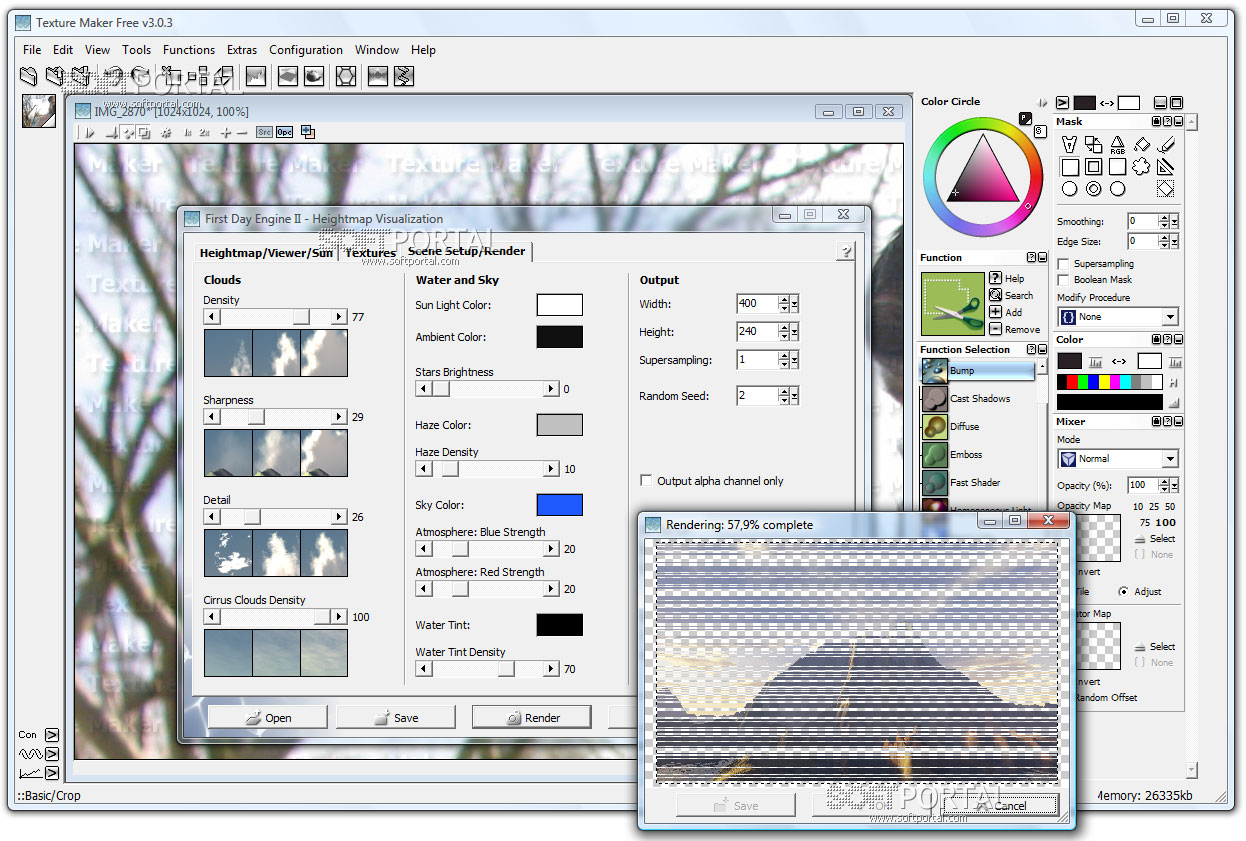The image size is (1246, 841).
Task: Click the S button by Color Circle
Action: (1040, 131)
